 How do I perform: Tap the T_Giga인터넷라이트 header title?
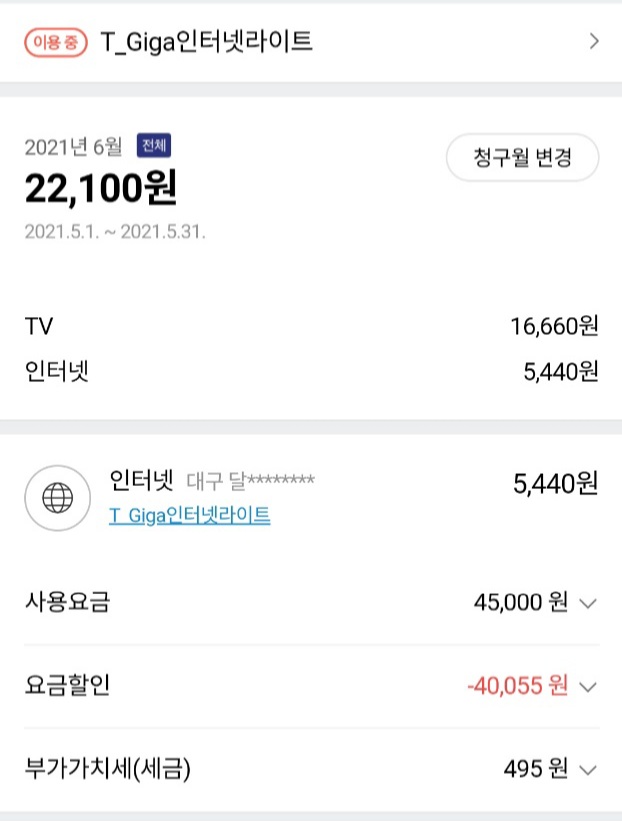pyautogui.click(x=207, y=42)
